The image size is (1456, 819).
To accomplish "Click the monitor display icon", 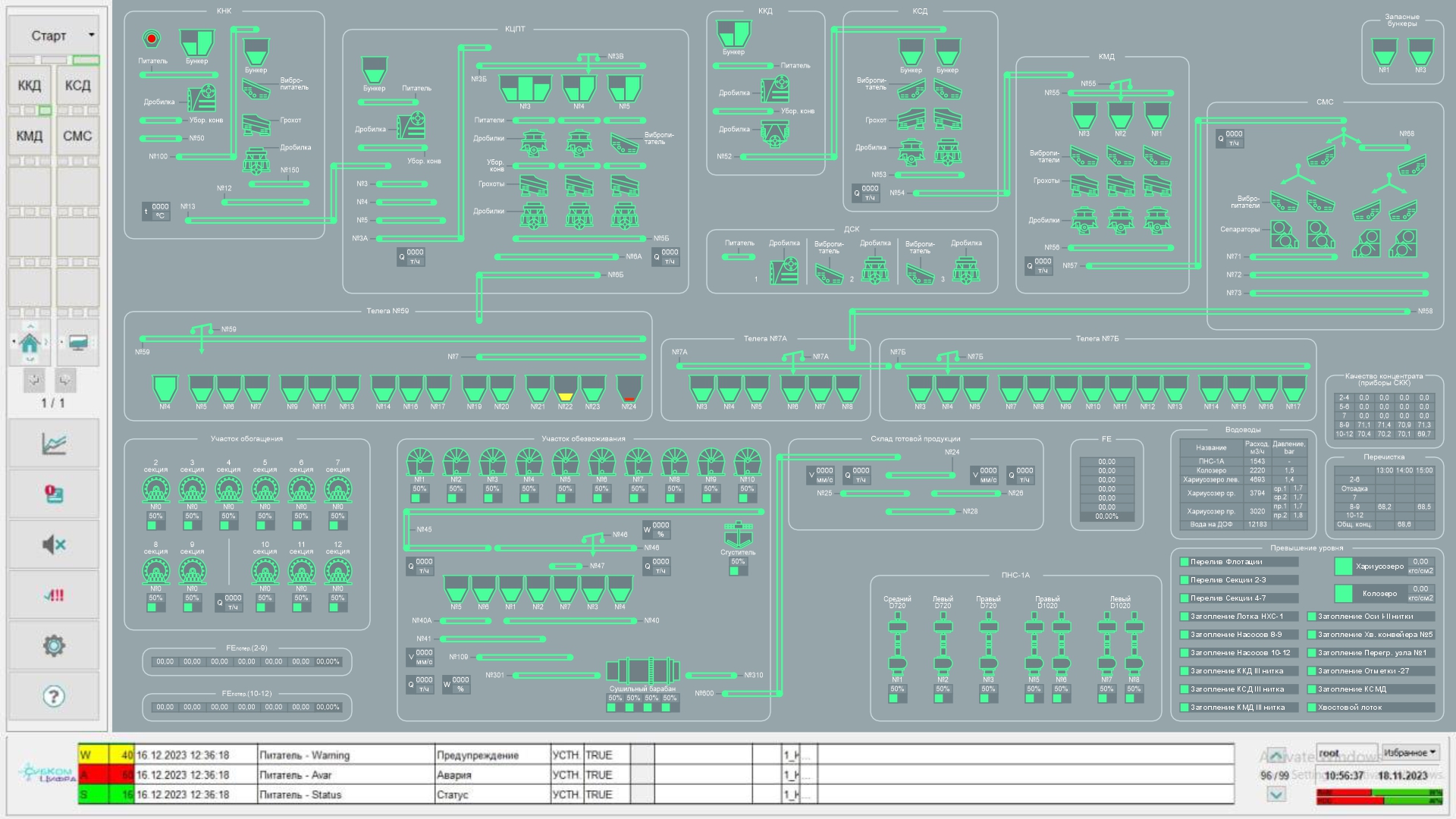I will tap(77, 343).
